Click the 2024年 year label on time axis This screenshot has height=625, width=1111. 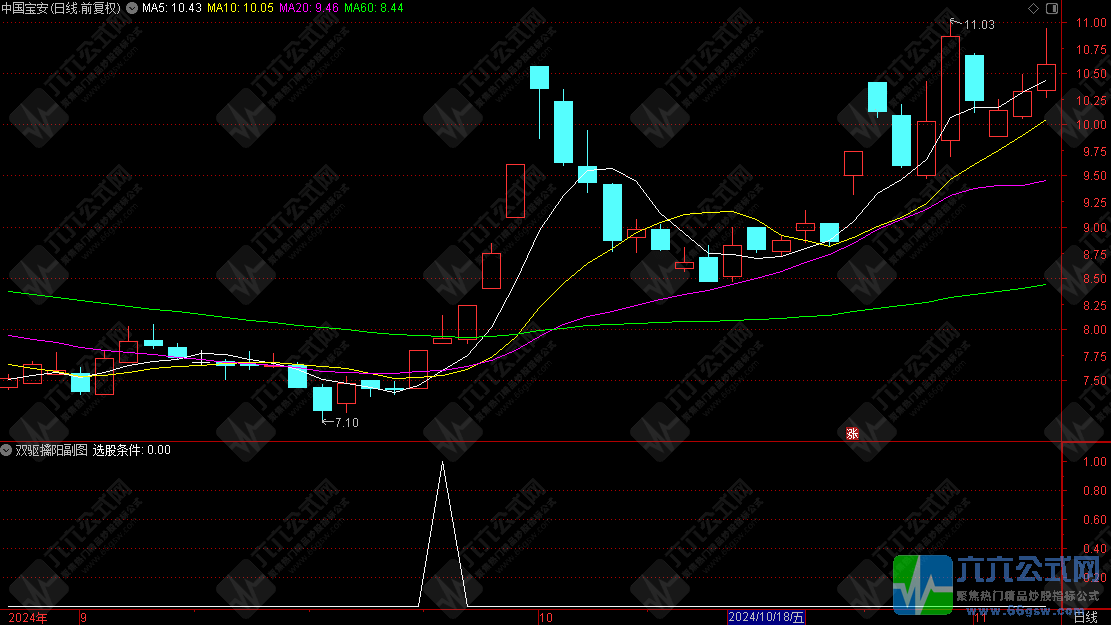[28, 617]
